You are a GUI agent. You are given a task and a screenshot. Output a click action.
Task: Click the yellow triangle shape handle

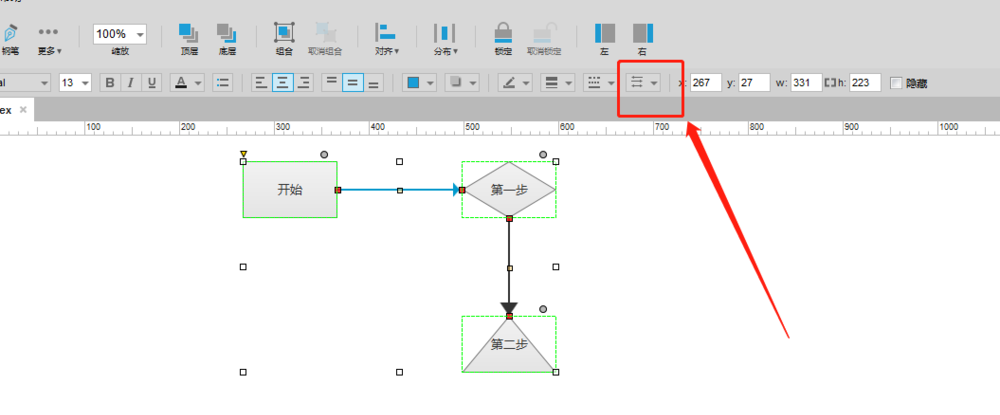pos(243,154)
